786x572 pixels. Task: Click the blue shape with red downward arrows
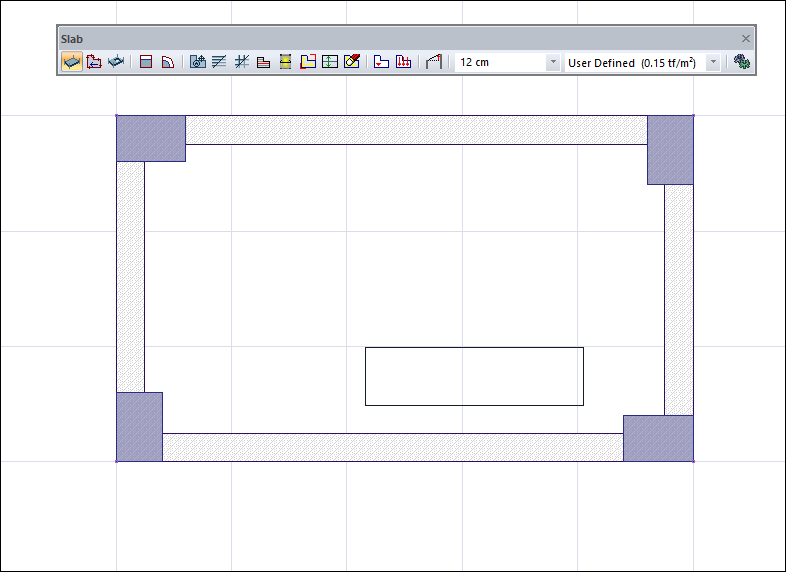point(404,62)
